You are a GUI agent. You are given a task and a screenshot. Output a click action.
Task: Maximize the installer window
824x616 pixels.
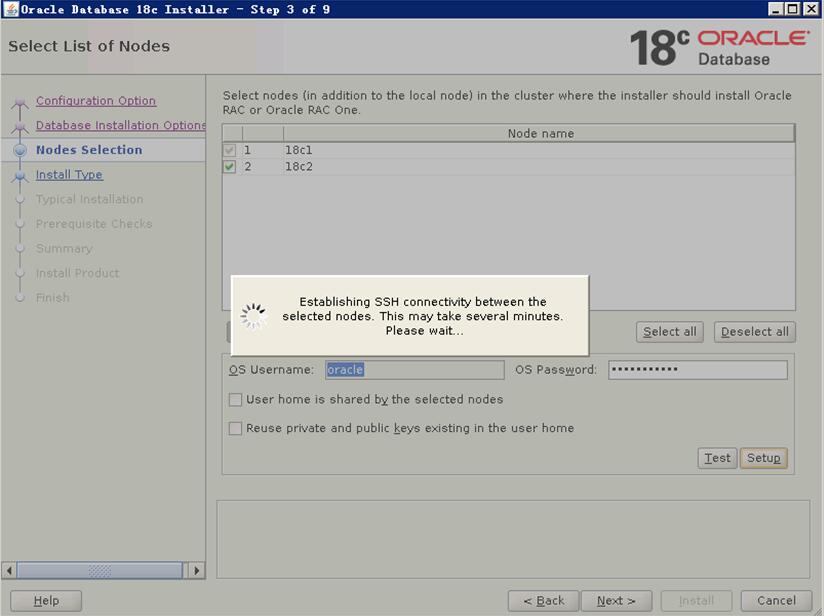793,9
